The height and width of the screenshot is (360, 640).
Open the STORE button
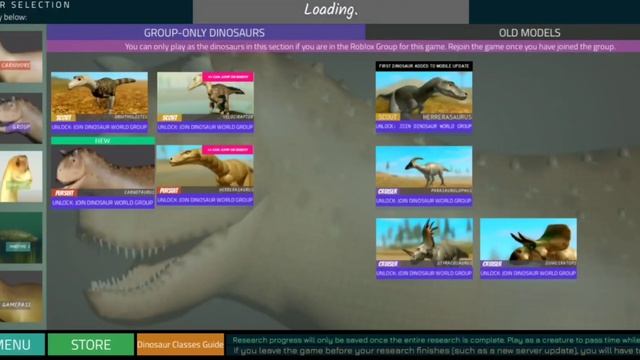pos(91,344)
